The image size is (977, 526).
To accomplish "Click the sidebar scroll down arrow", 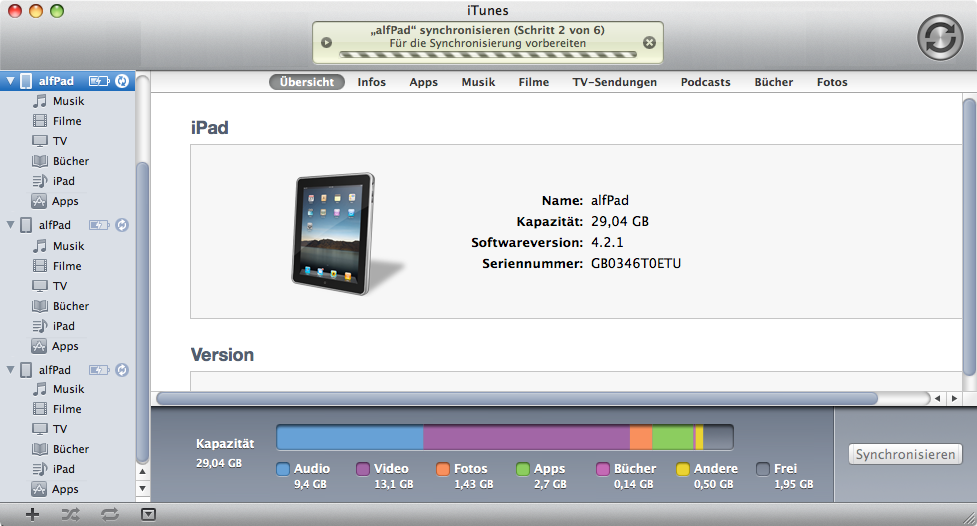I will 142,488.
